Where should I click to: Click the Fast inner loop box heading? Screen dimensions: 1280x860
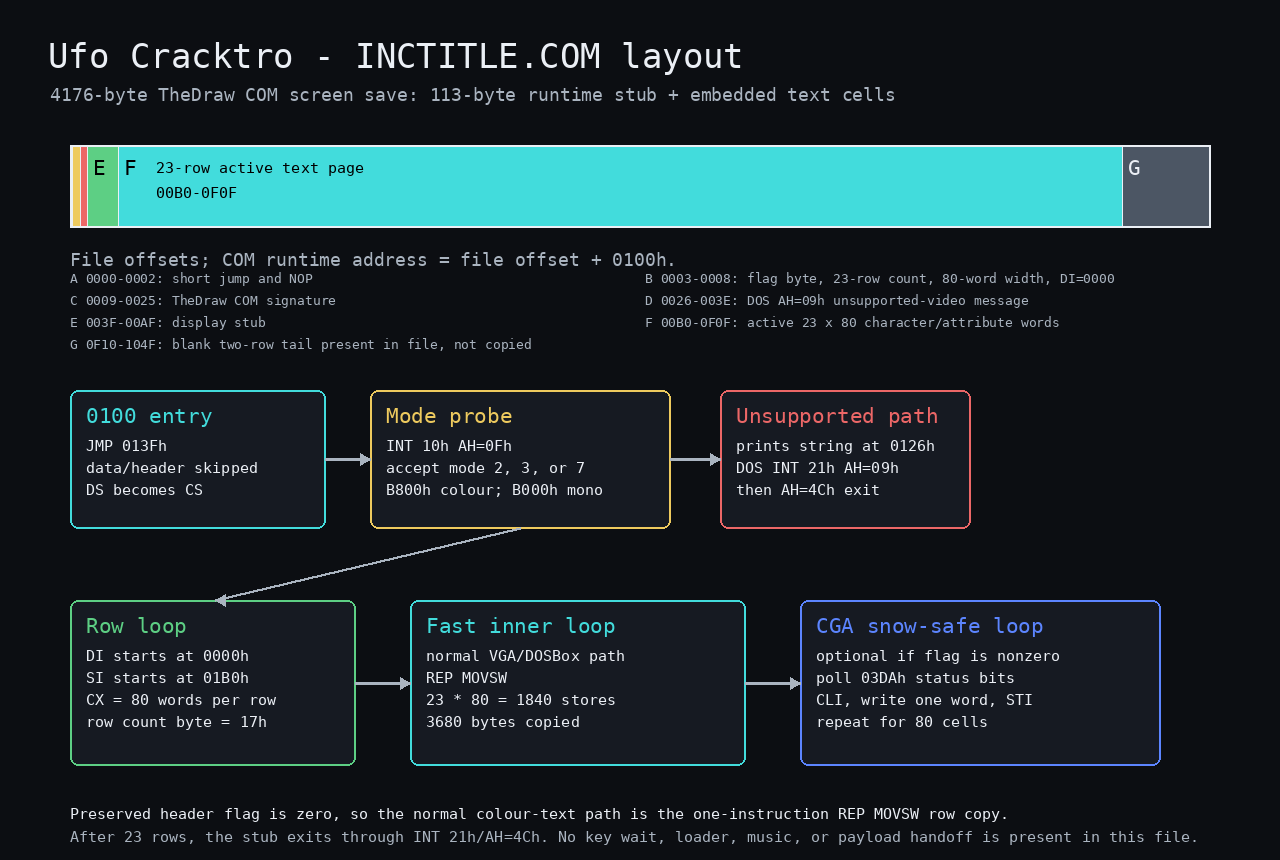coord(521,626)
